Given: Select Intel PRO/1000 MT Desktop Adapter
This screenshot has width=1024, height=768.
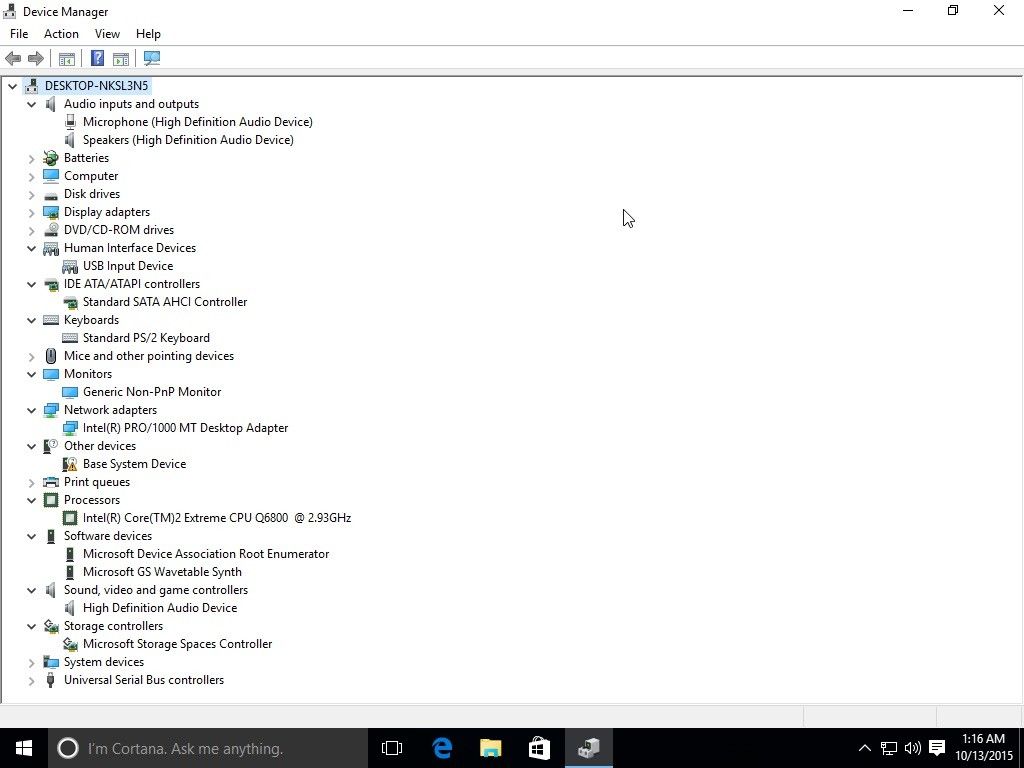Looking at the screenshot, I should [185, 428].
